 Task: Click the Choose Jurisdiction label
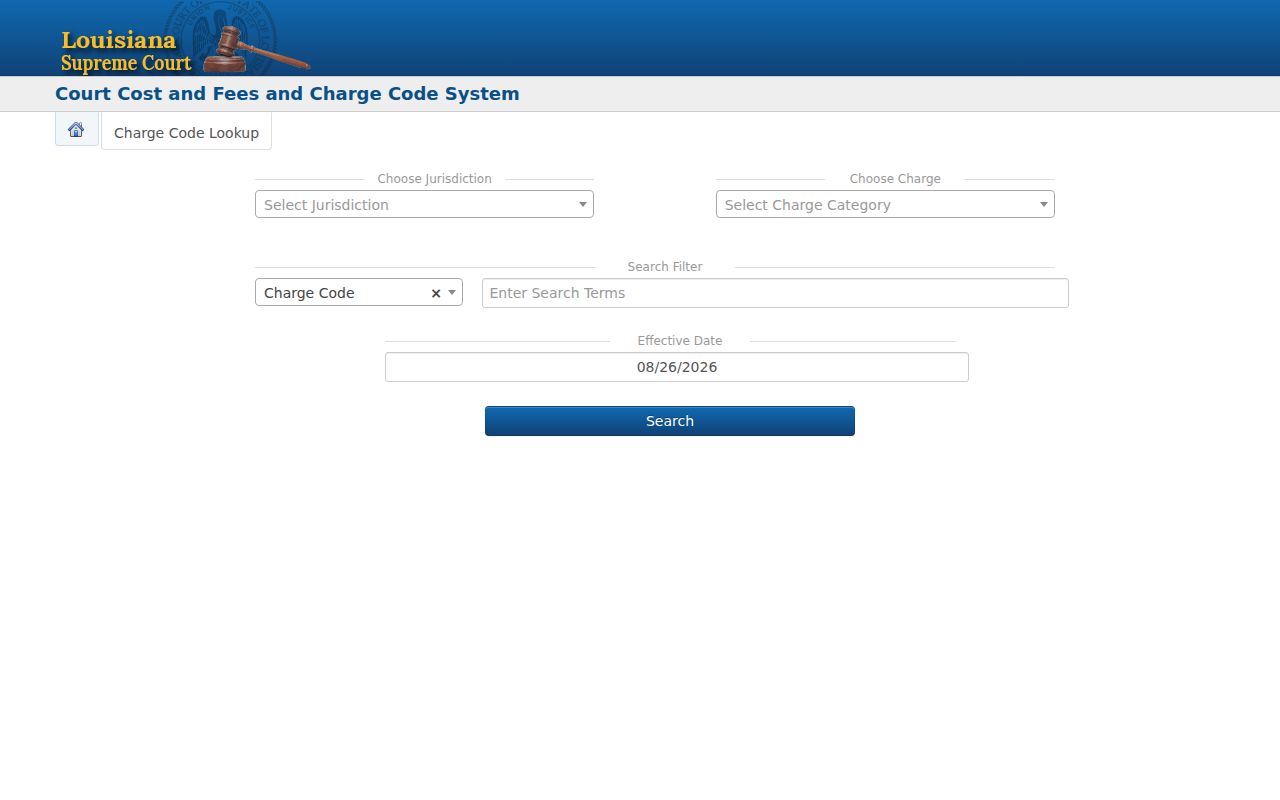(434, 179)
